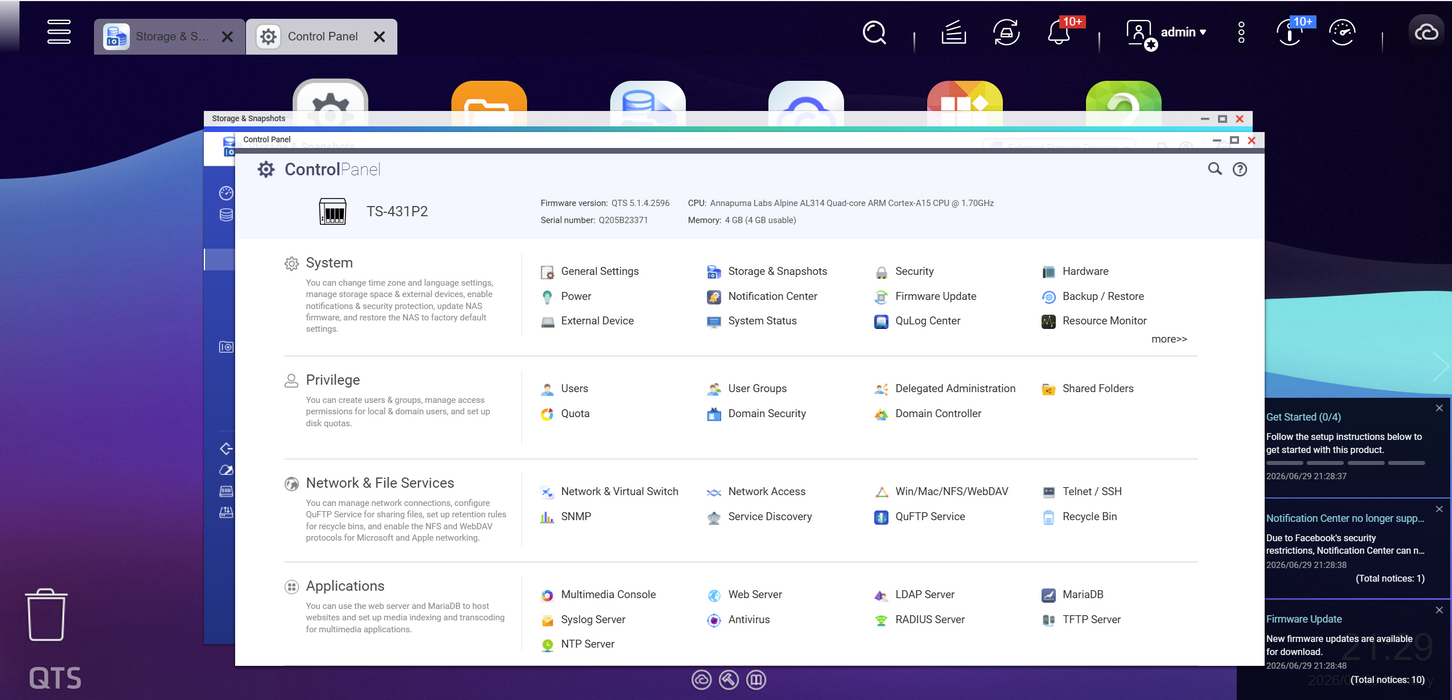The width and height of the screenshot is (1452, 700).
Task: Search within the Control Panel window
Action: (x=1215, y=169)
